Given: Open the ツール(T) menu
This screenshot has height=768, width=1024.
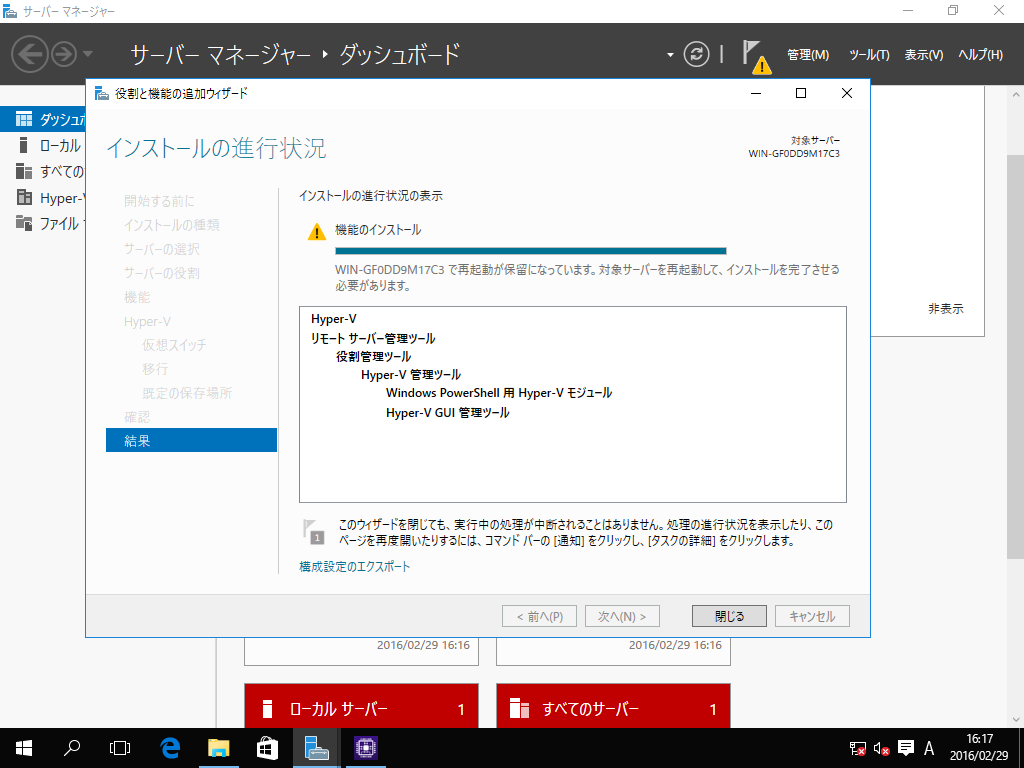Looking at the screenshot, I should (869, 55).
